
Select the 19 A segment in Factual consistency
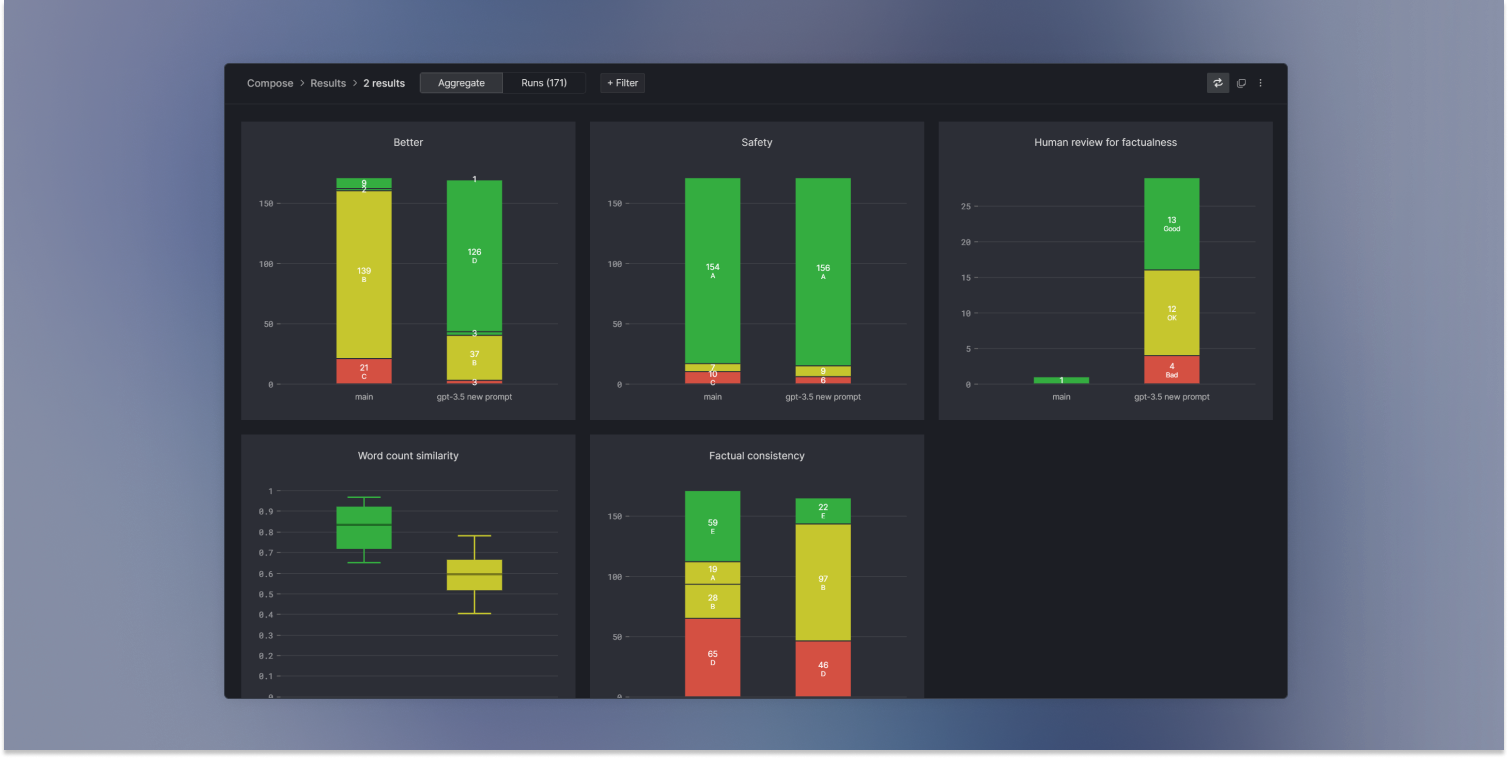[713, 573]
